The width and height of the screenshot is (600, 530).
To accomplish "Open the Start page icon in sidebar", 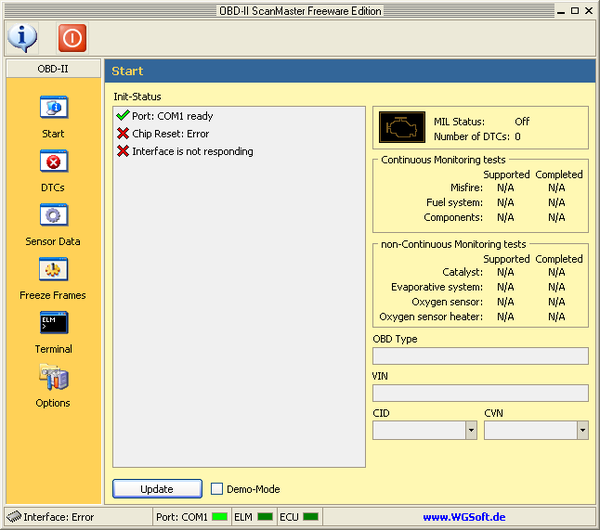I will 53,108.
